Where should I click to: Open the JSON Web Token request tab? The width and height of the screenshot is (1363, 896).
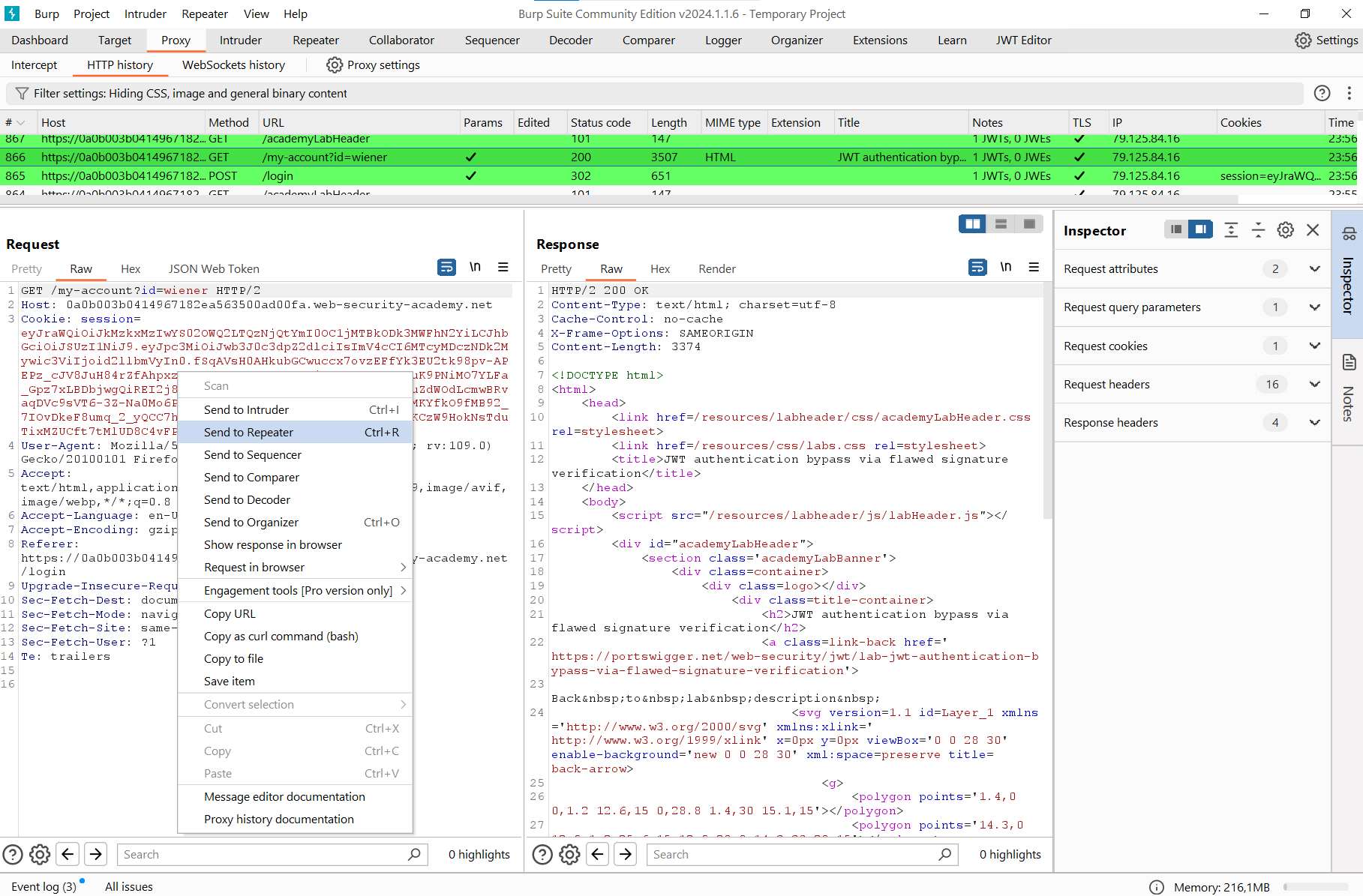pyautogui.click(x=214, y=269)
